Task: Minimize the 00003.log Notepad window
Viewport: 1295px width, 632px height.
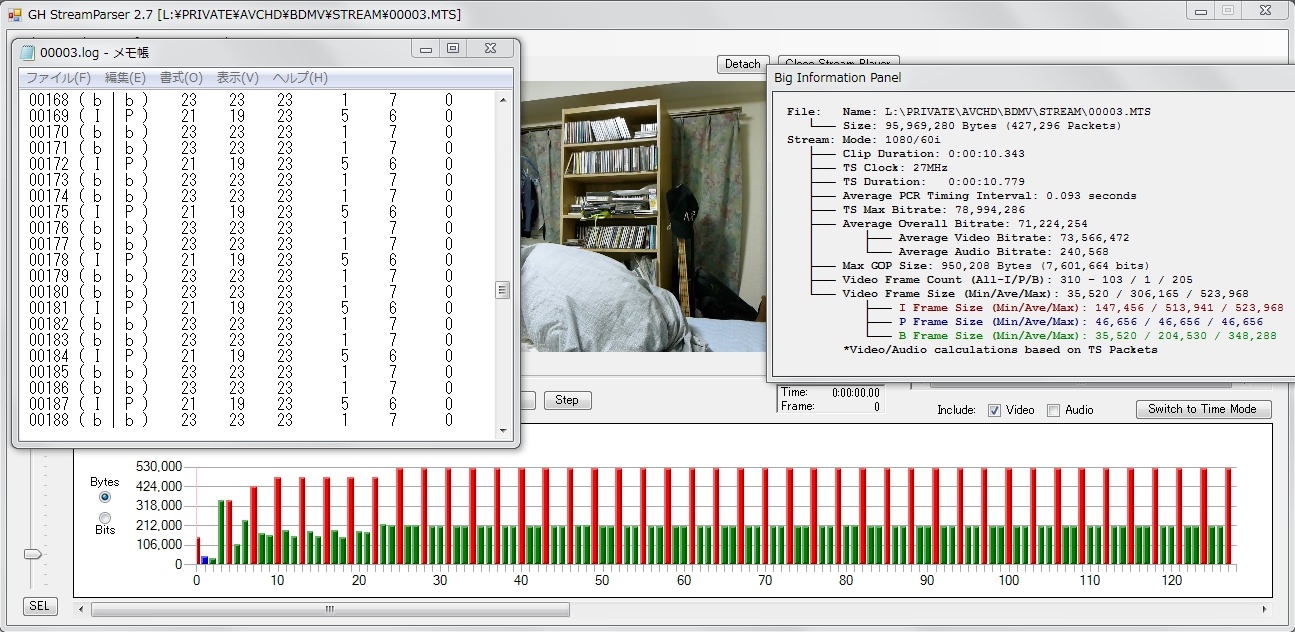Action: click(x=426, y=49)
